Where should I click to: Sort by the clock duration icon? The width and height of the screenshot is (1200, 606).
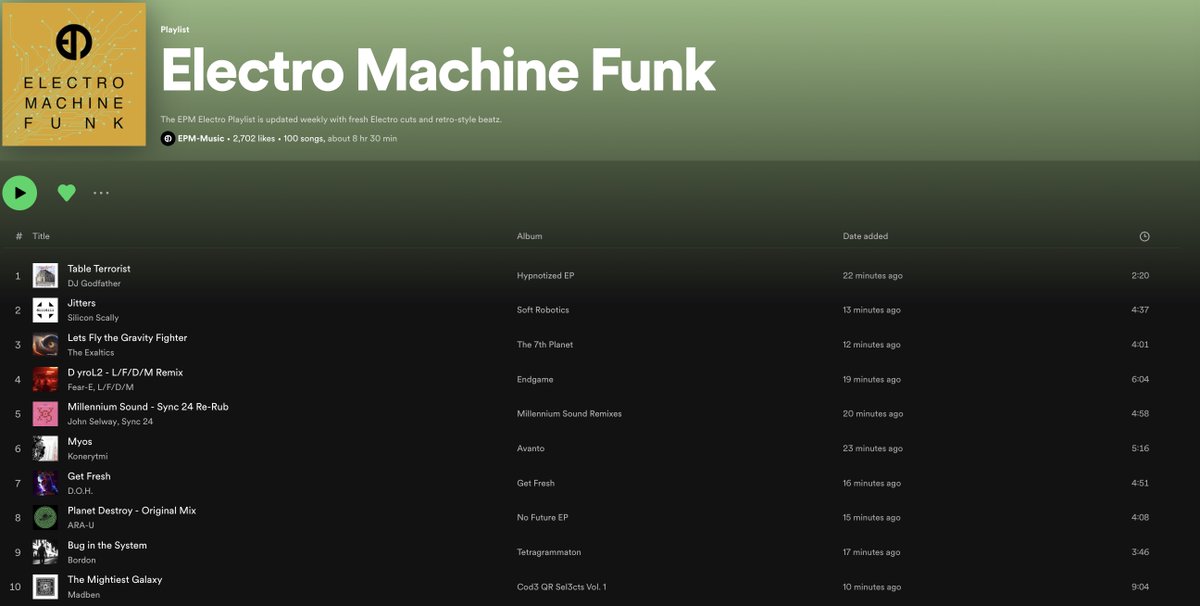click(1144, 236)
